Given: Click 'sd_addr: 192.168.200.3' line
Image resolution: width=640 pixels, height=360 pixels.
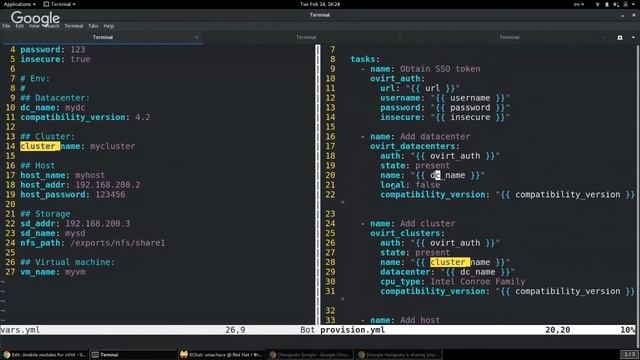Looking at the screenshot, I should click(75, 224).
